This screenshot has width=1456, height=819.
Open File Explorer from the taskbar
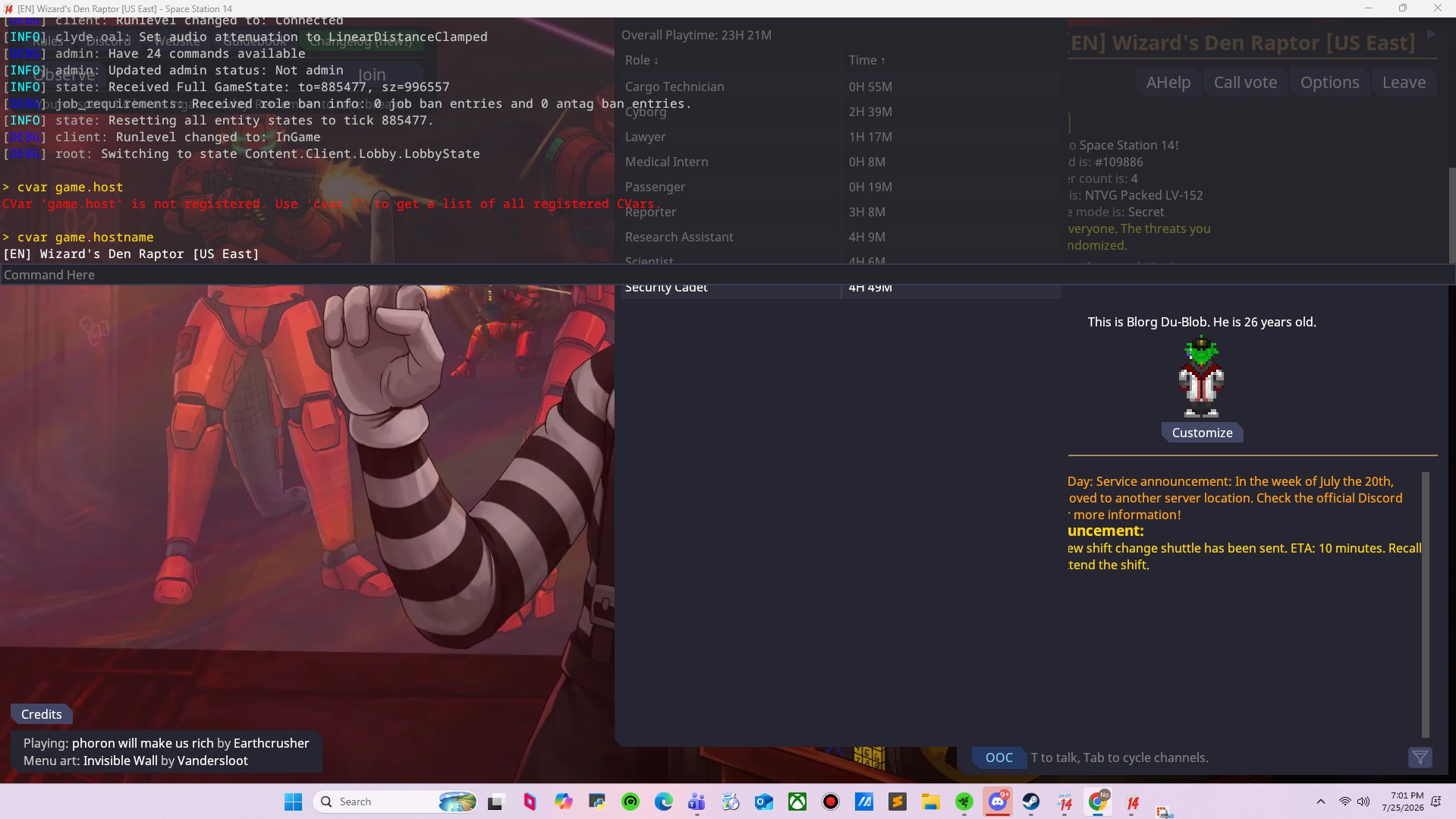pyautogui.click(x=931, y=802)
